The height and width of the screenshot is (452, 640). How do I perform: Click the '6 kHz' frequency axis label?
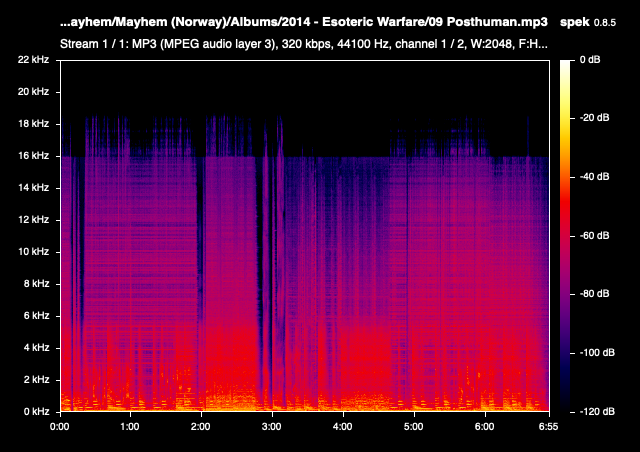click(36, 316)
